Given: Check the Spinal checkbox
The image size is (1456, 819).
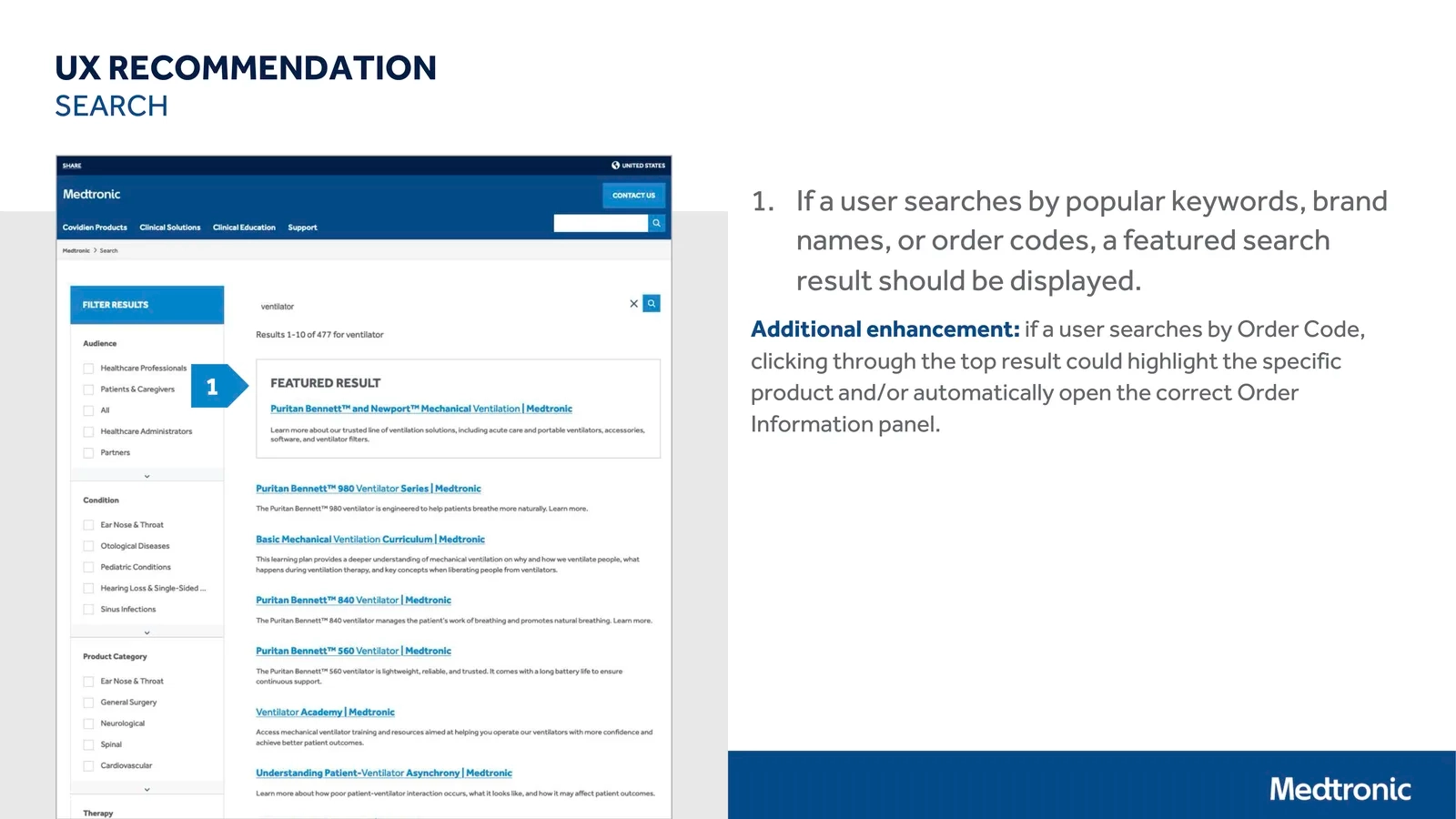Looking at the screenshot, I should point(88,744).
